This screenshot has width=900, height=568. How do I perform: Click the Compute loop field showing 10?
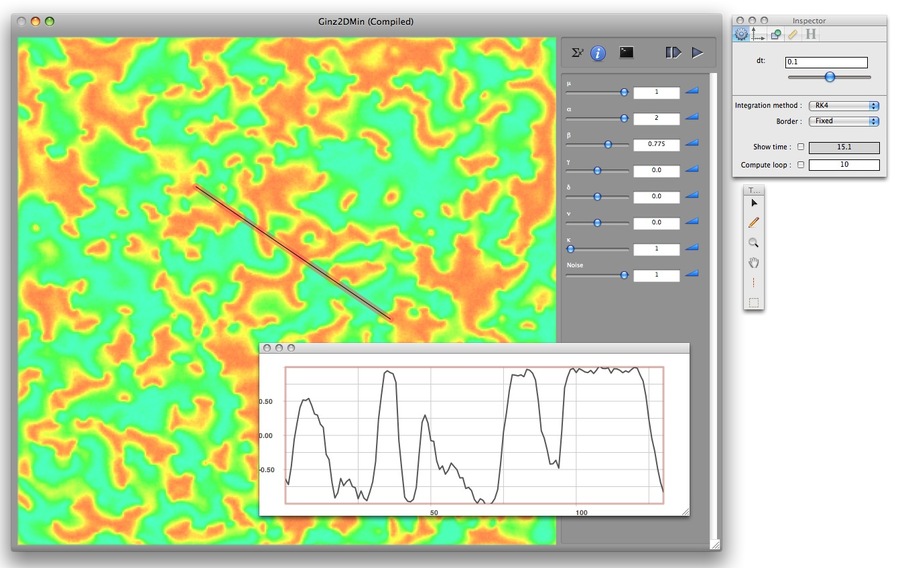(x=844, y=165)
